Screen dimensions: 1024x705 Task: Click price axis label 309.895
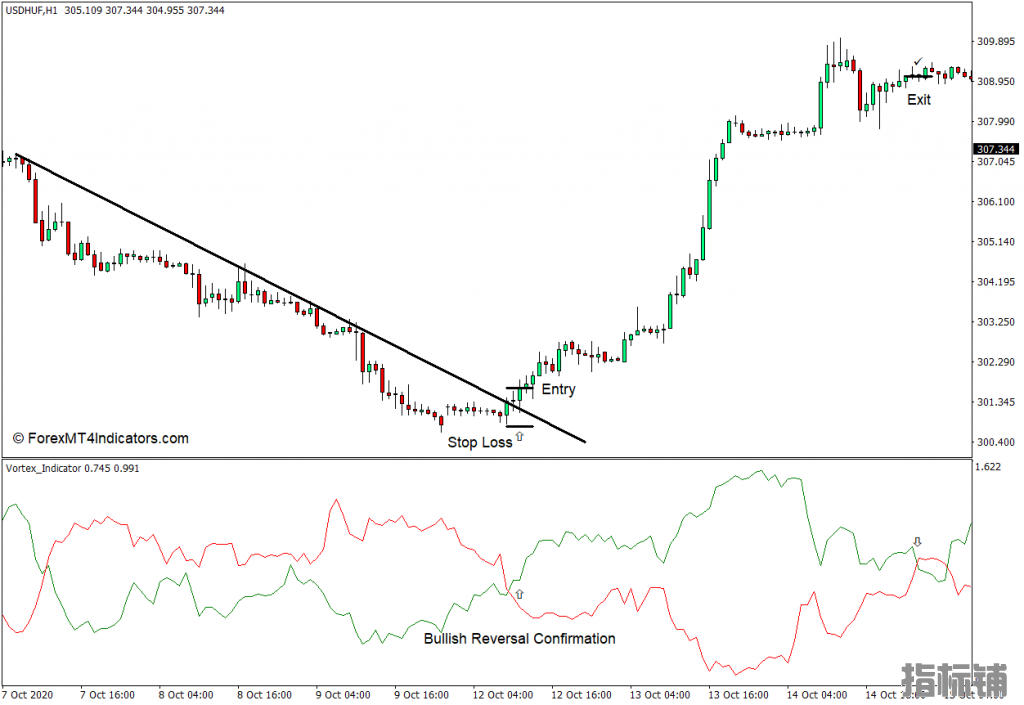[996, 41]
